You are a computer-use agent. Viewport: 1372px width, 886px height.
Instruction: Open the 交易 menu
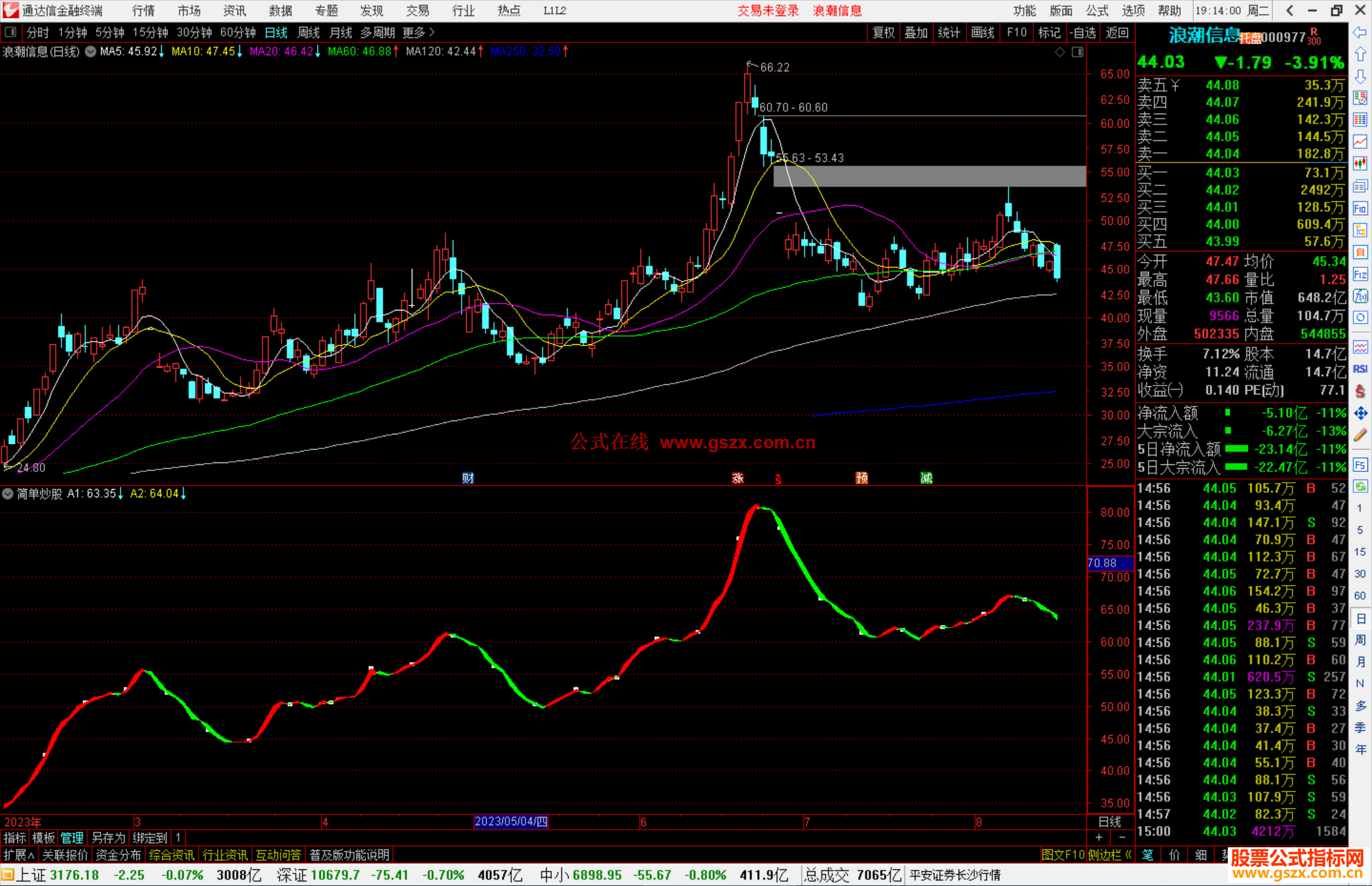[418, 10]
